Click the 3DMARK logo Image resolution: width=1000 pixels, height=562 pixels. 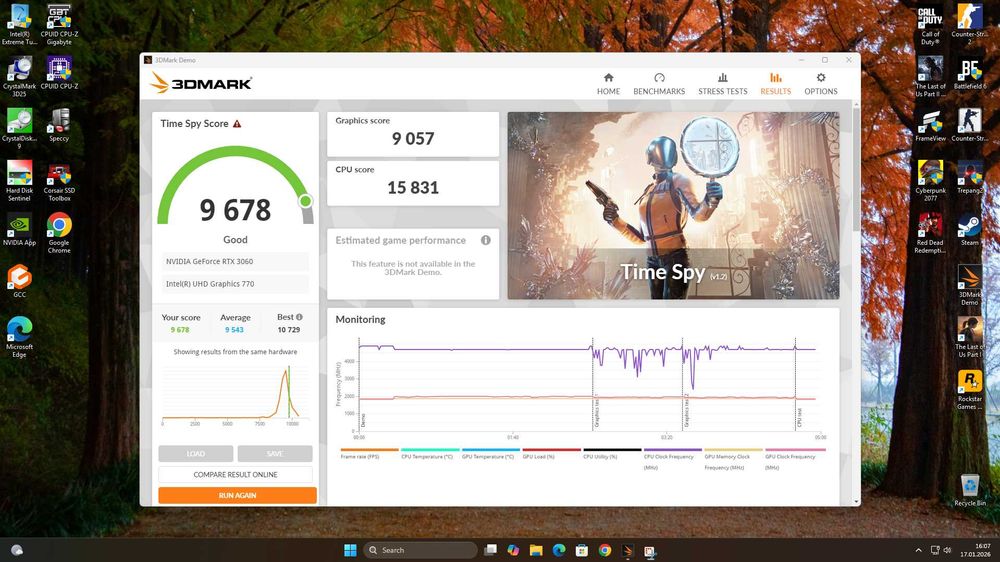click(x=201, y=84)
